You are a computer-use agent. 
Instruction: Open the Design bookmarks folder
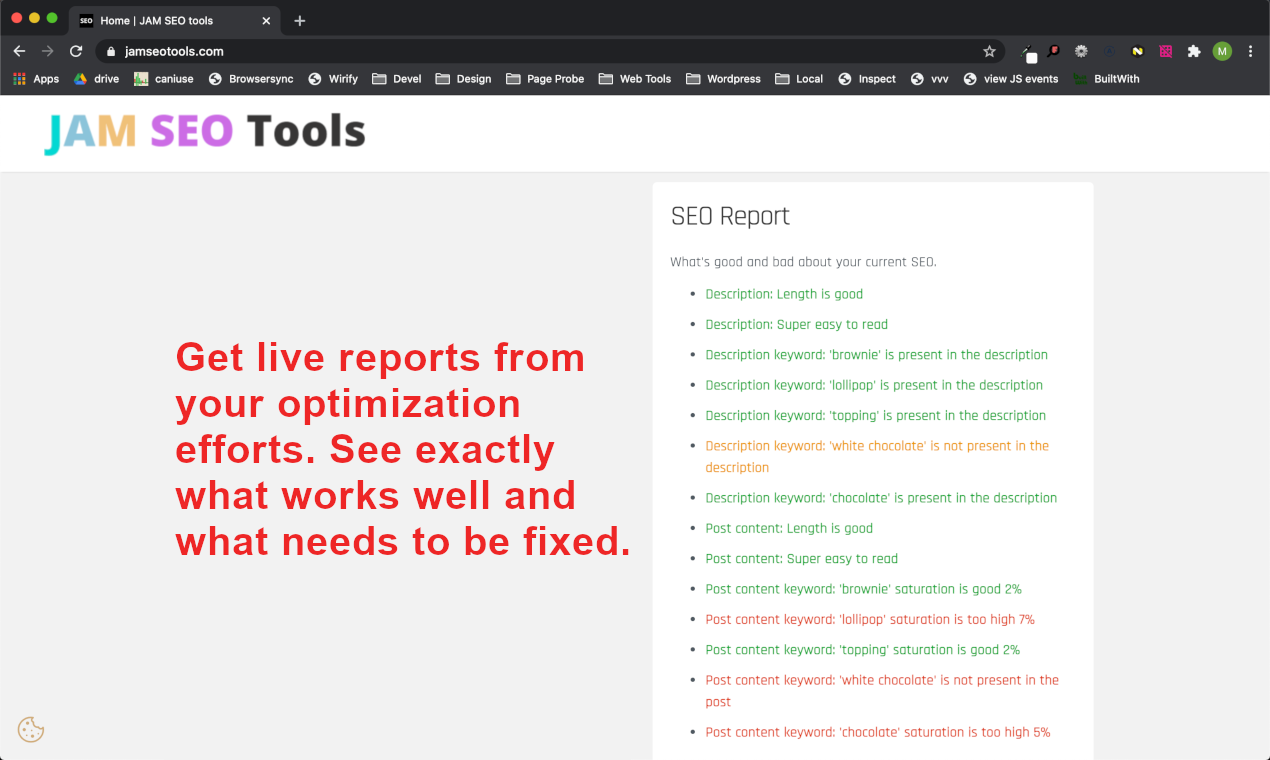click(x=463, y=78)
